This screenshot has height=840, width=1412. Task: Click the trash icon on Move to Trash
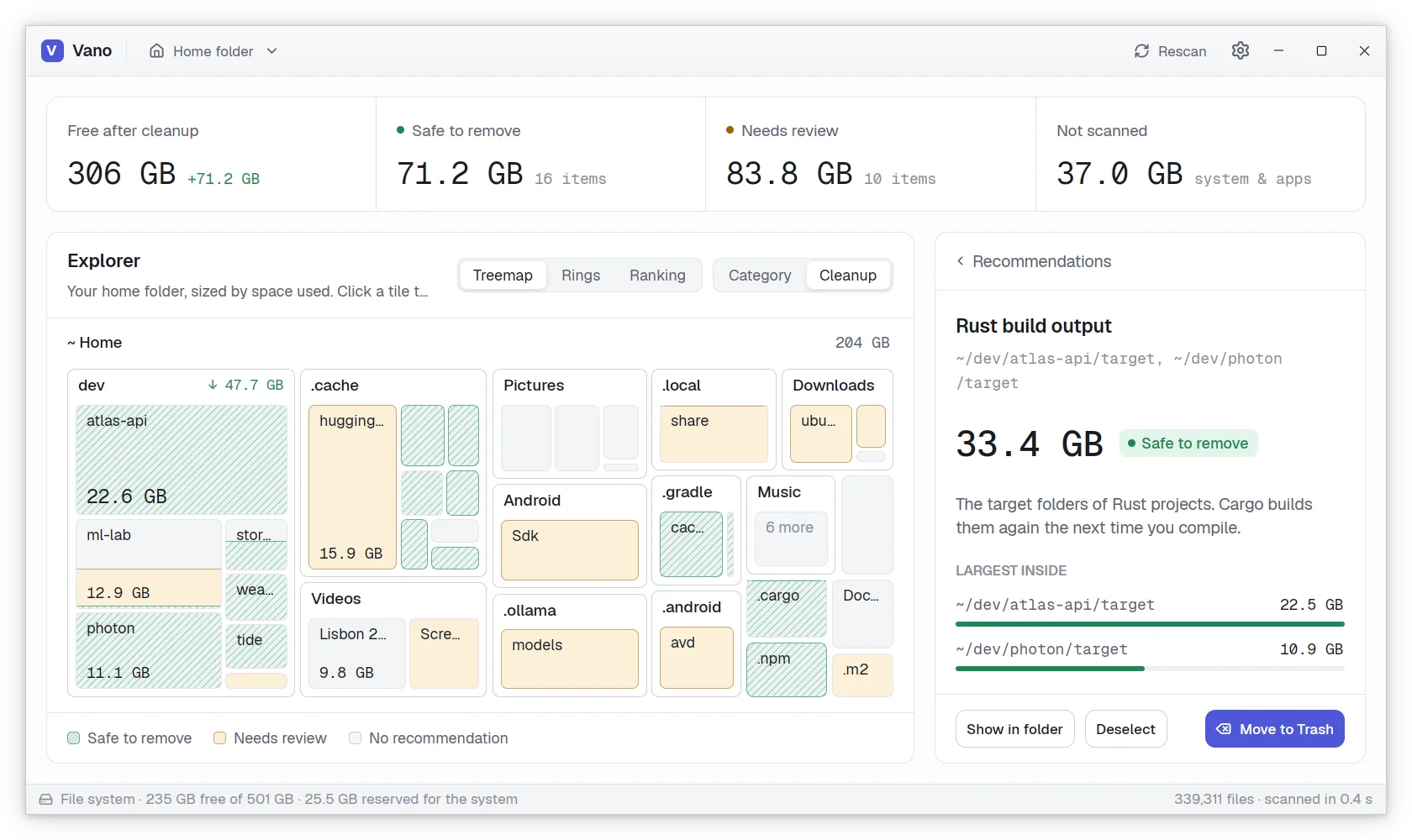1224,729
